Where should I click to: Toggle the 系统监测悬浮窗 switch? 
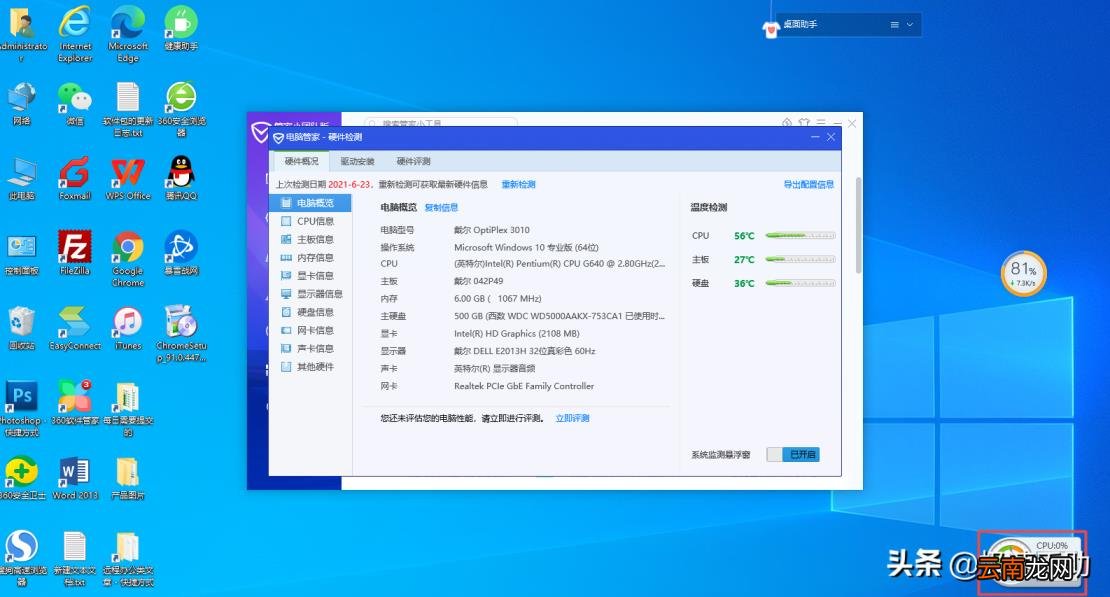point(793,455)
